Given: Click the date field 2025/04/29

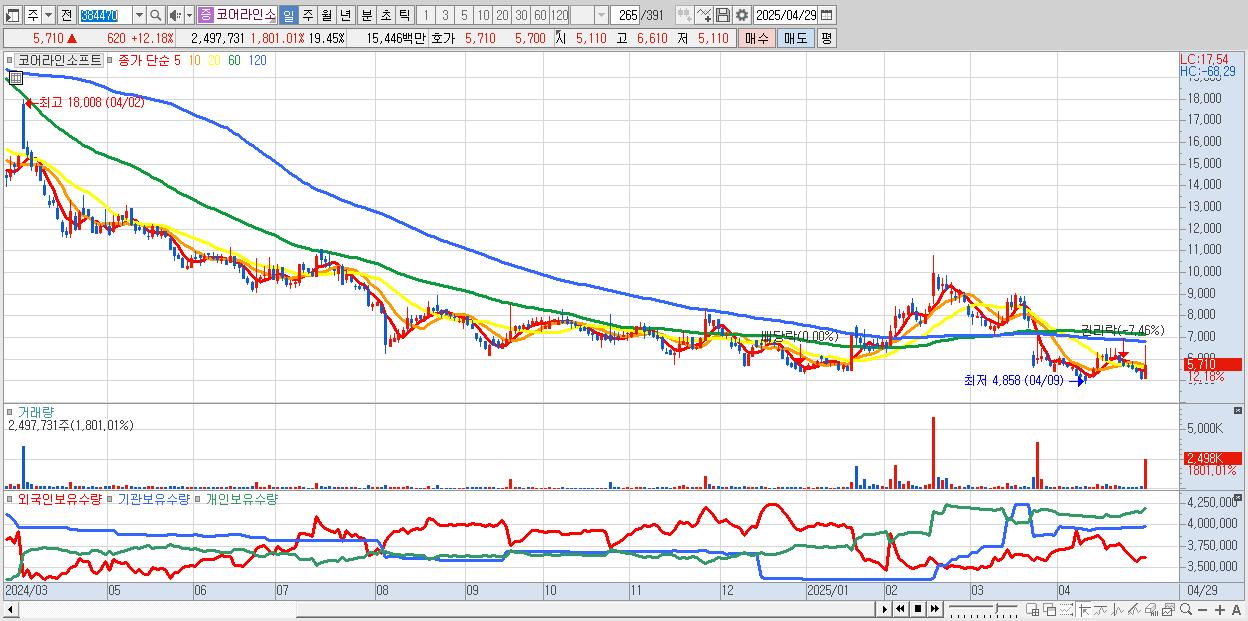Looking at the screenshot, I should [x=784, y=15].
